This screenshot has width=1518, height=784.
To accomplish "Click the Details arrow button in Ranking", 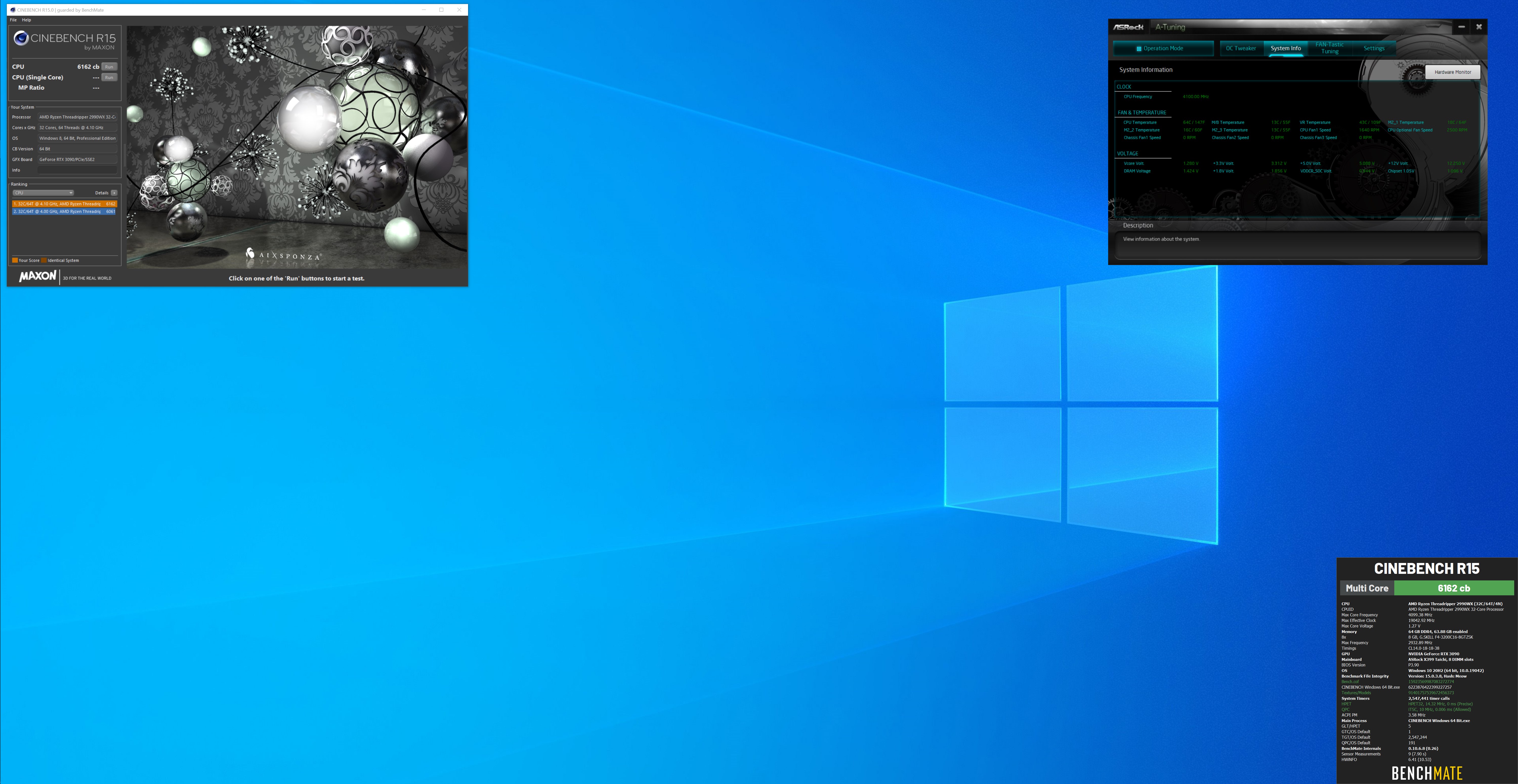I will 114,193.
